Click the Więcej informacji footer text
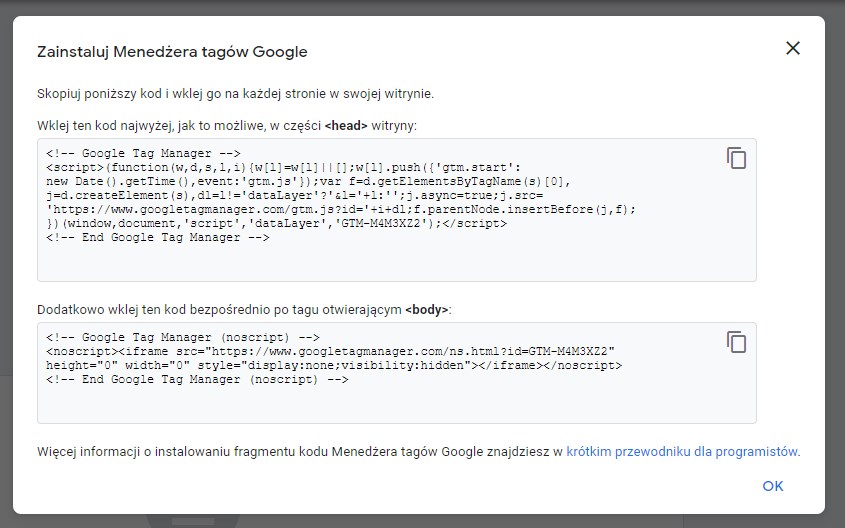Image resolution: width=845 pixels, height=528 pixels. [300, 451]
